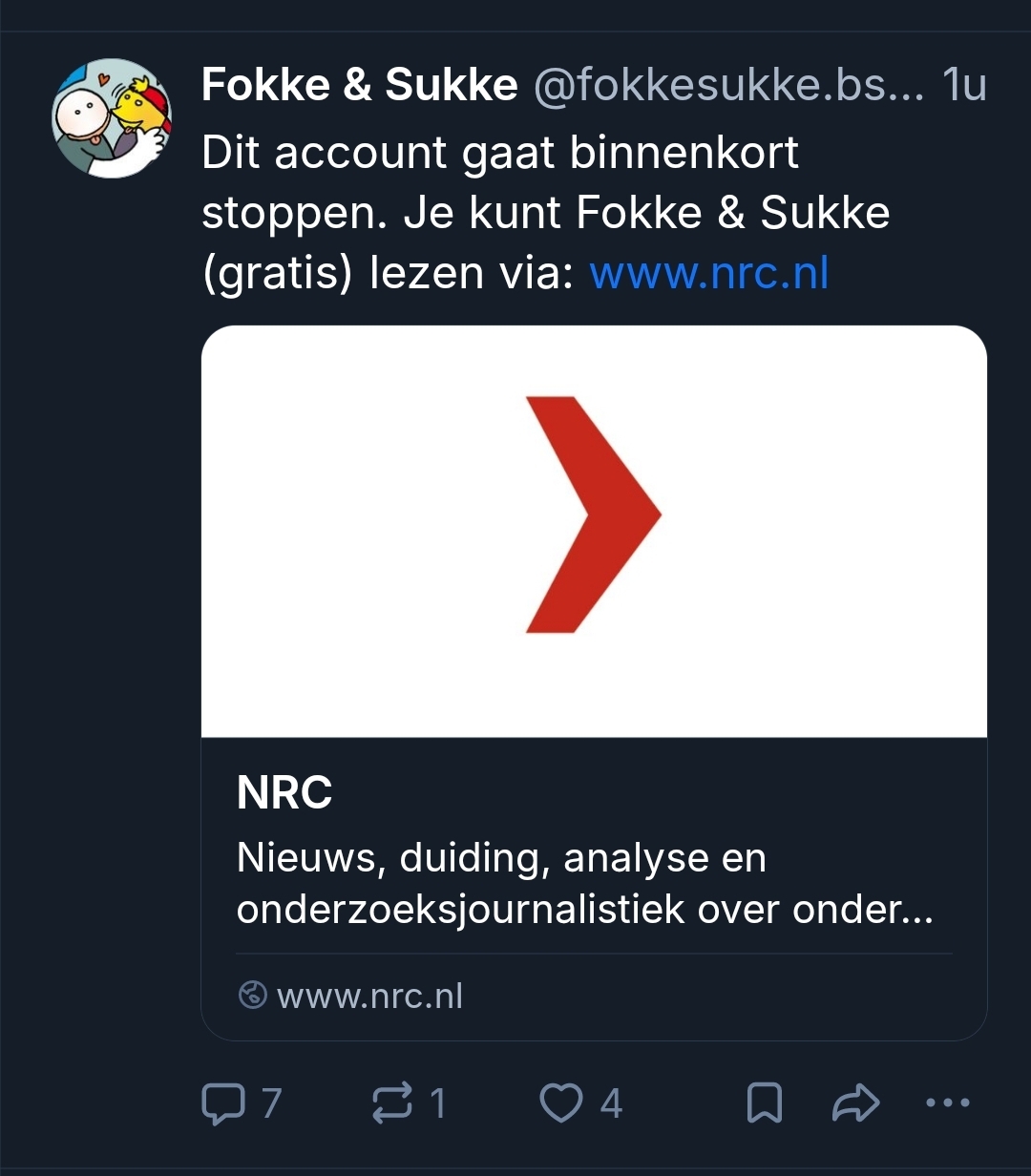
Task: Open the NRC red chevron preview image
Action: [x=594, y=531]
